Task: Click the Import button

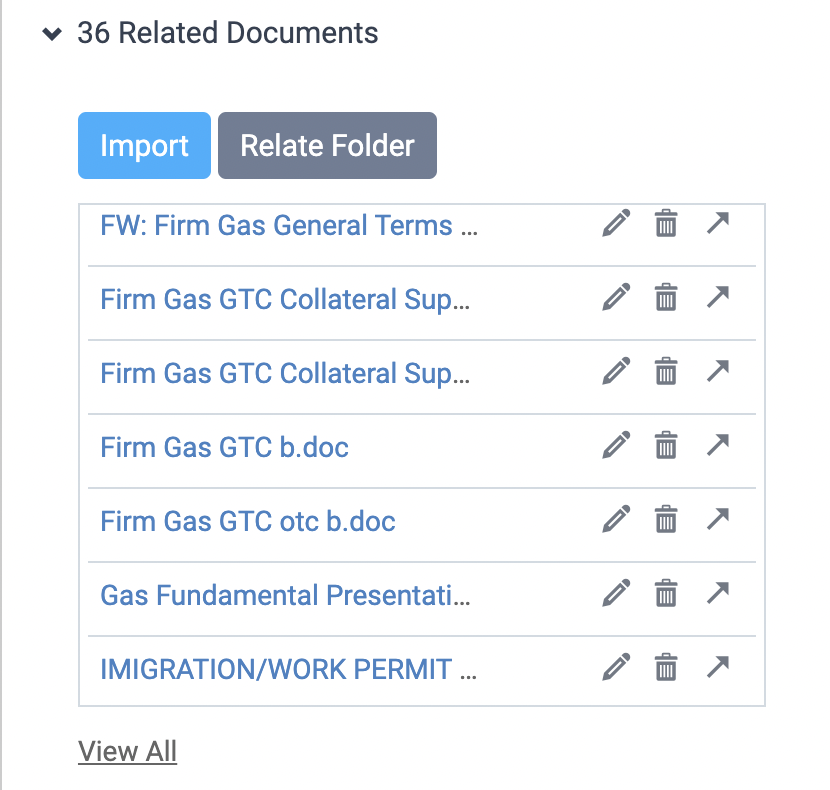Action: pos(145,146)
